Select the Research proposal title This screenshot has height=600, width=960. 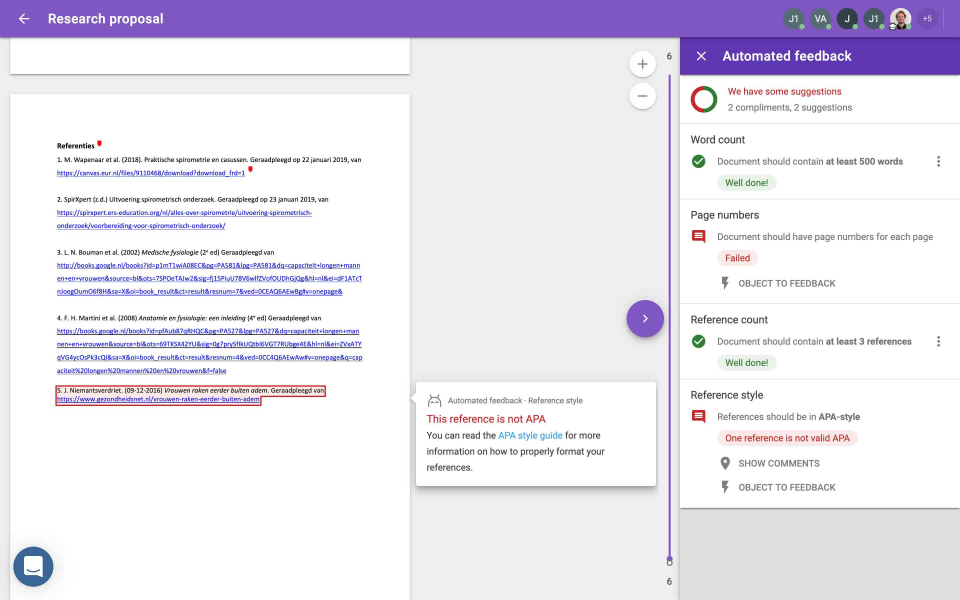pos(106,18)
